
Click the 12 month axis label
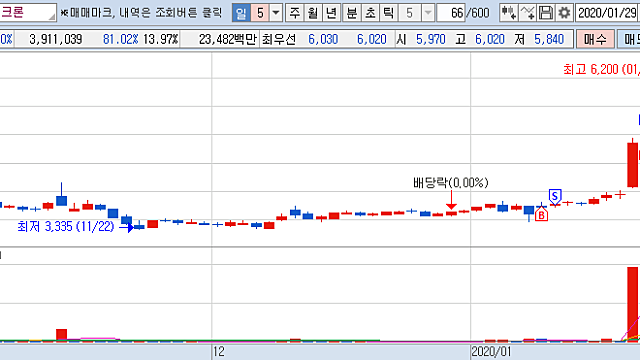pos(219,351)
